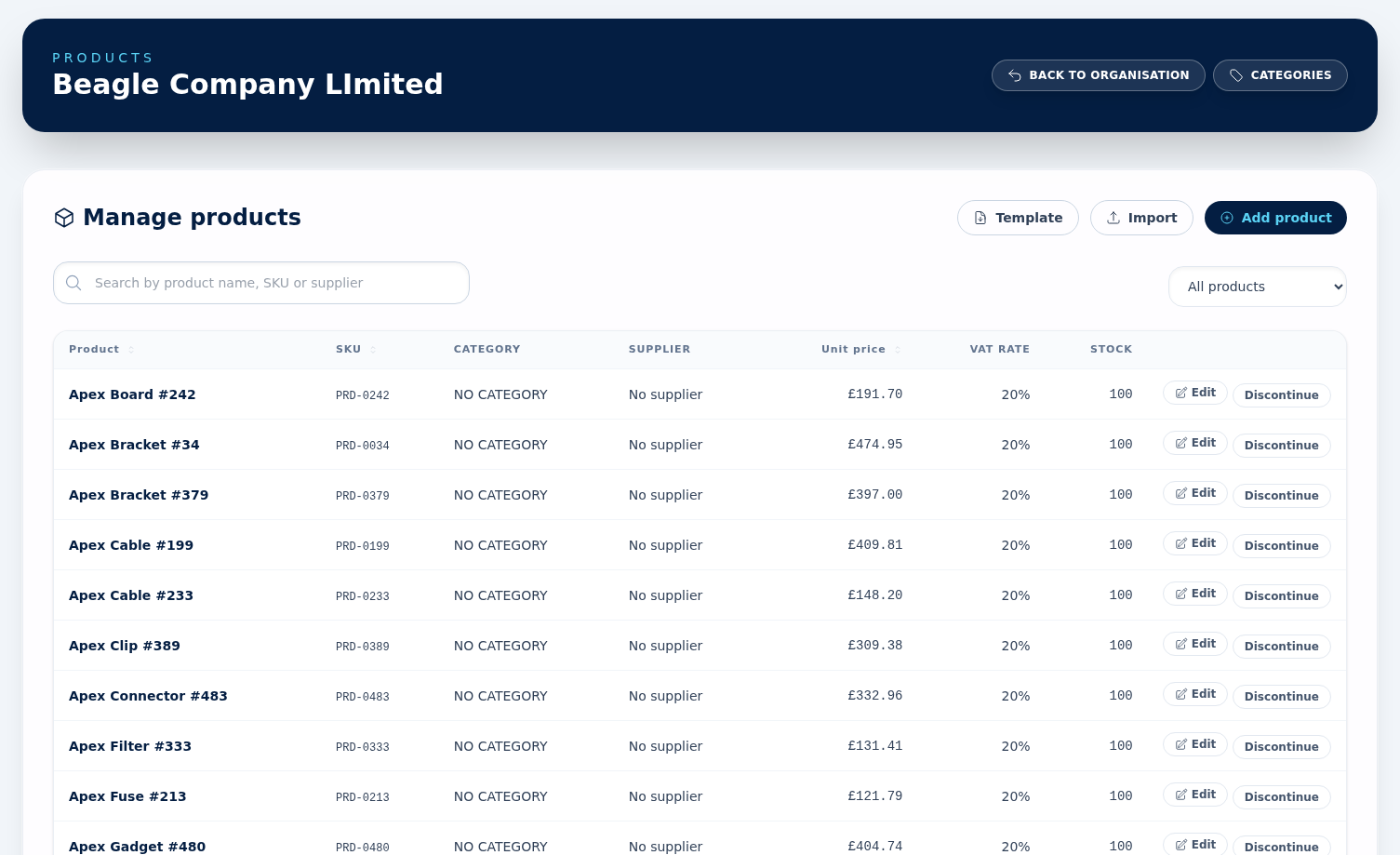Edit Apex Cable #233
Screen dimensions: 1400x855
1195,594
